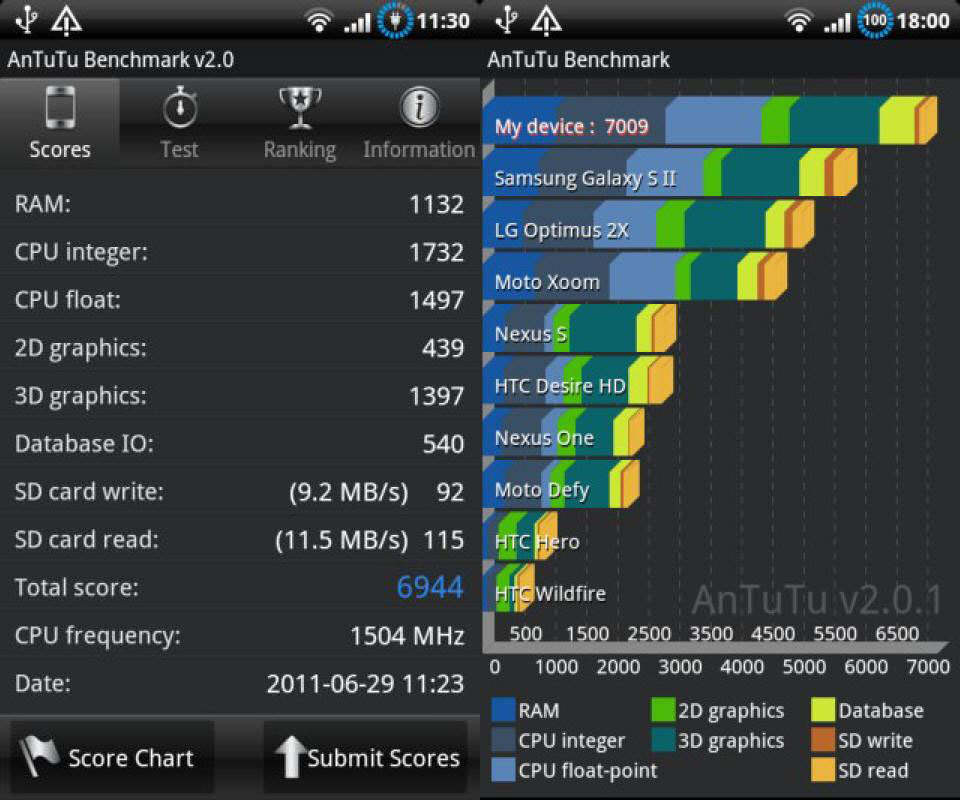Tap the Information 'i' icon

tap(419, 107)
